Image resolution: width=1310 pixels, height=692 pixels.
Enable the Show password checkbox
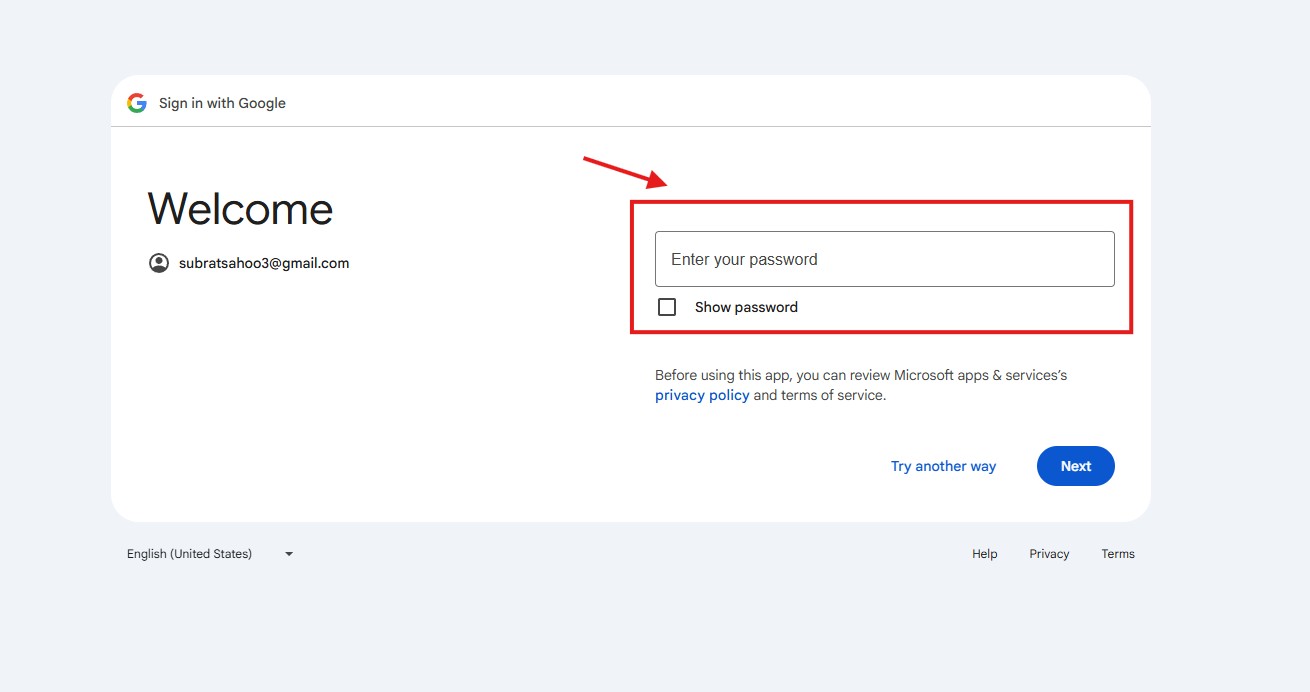(667, 307)
